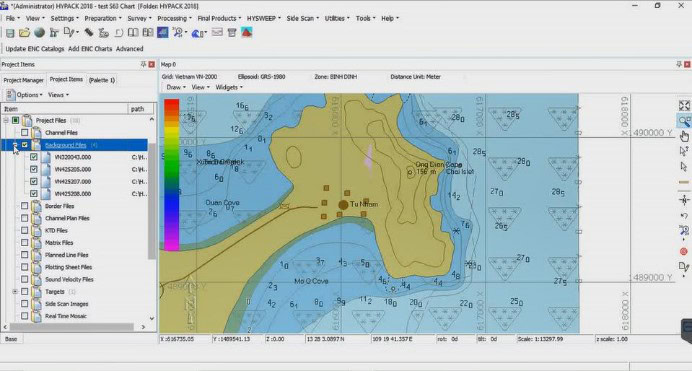
Task: Select the zoom window magnifier tool
Action: [x=684, y=120]
